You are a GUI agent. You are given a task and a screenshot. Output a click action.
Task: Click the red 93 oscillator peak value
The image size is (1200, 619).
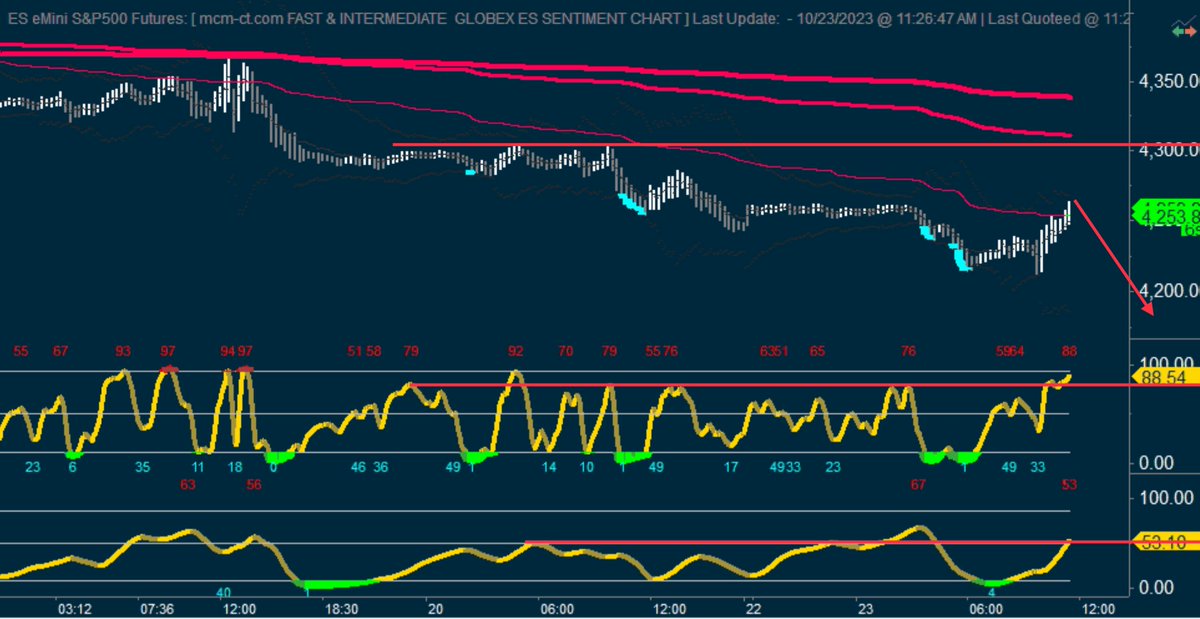coord(123,351)
